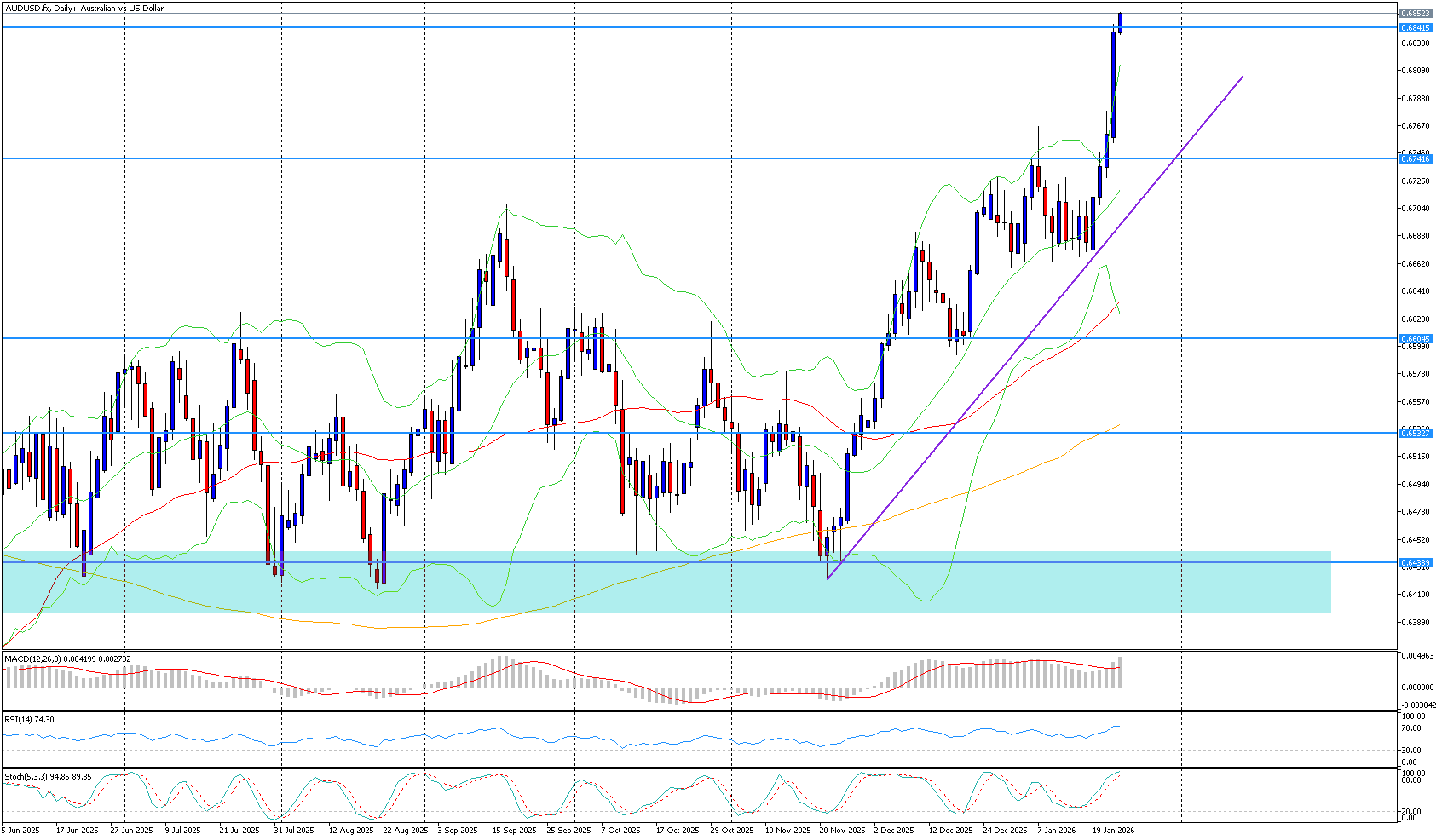Screen dimensions: 1442x840
Task: Click the AUDUSD.fx Daily chart title
Action: (x=84, y=9)
